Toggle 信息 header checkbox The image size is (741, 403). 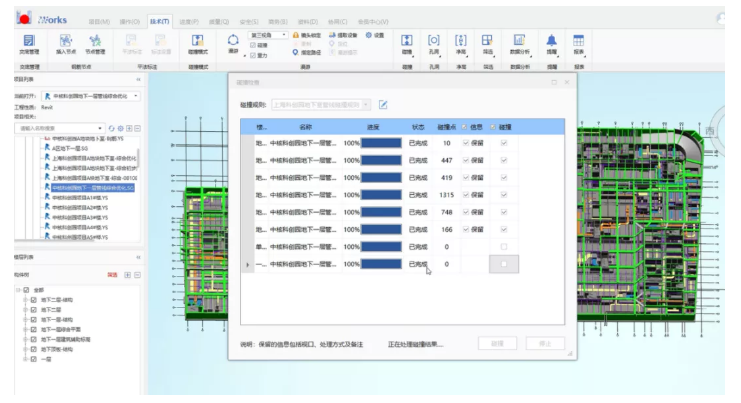click(465, 127)
